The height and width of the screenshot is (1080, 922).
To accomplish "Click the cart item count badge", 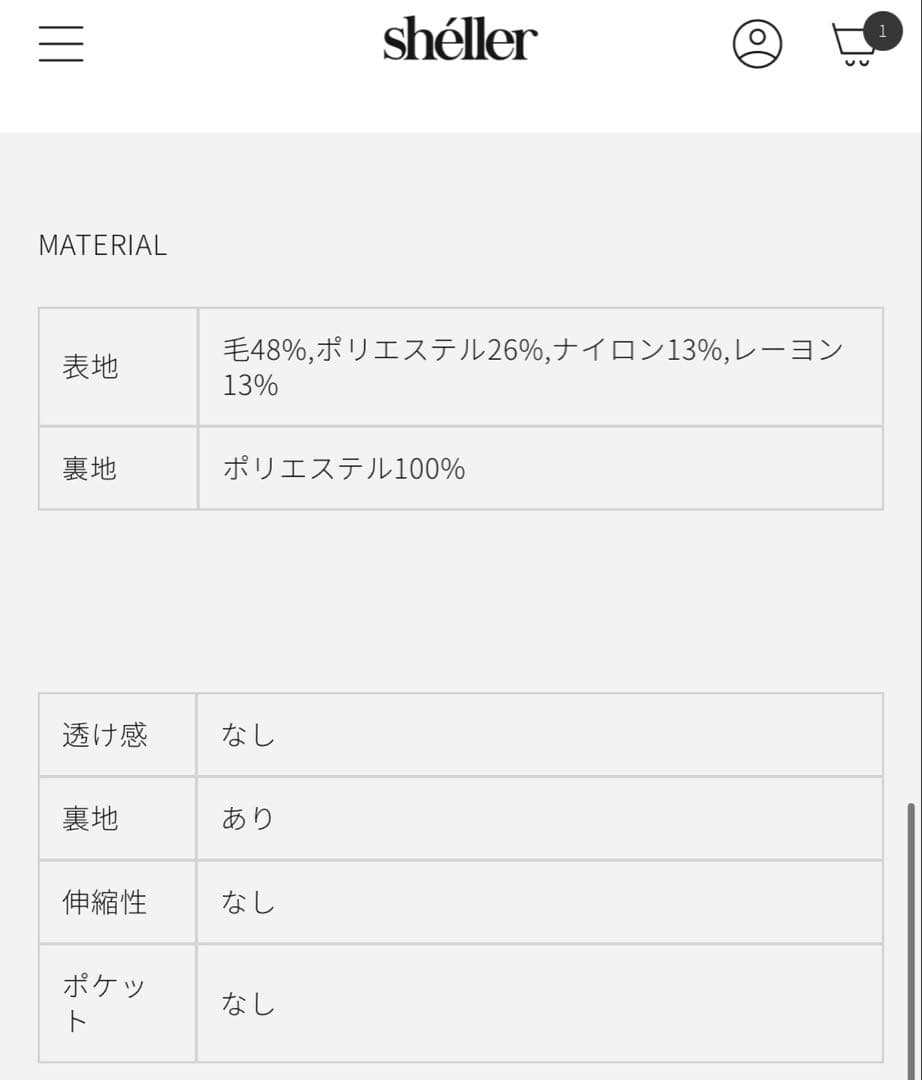I will click(882, 31).
